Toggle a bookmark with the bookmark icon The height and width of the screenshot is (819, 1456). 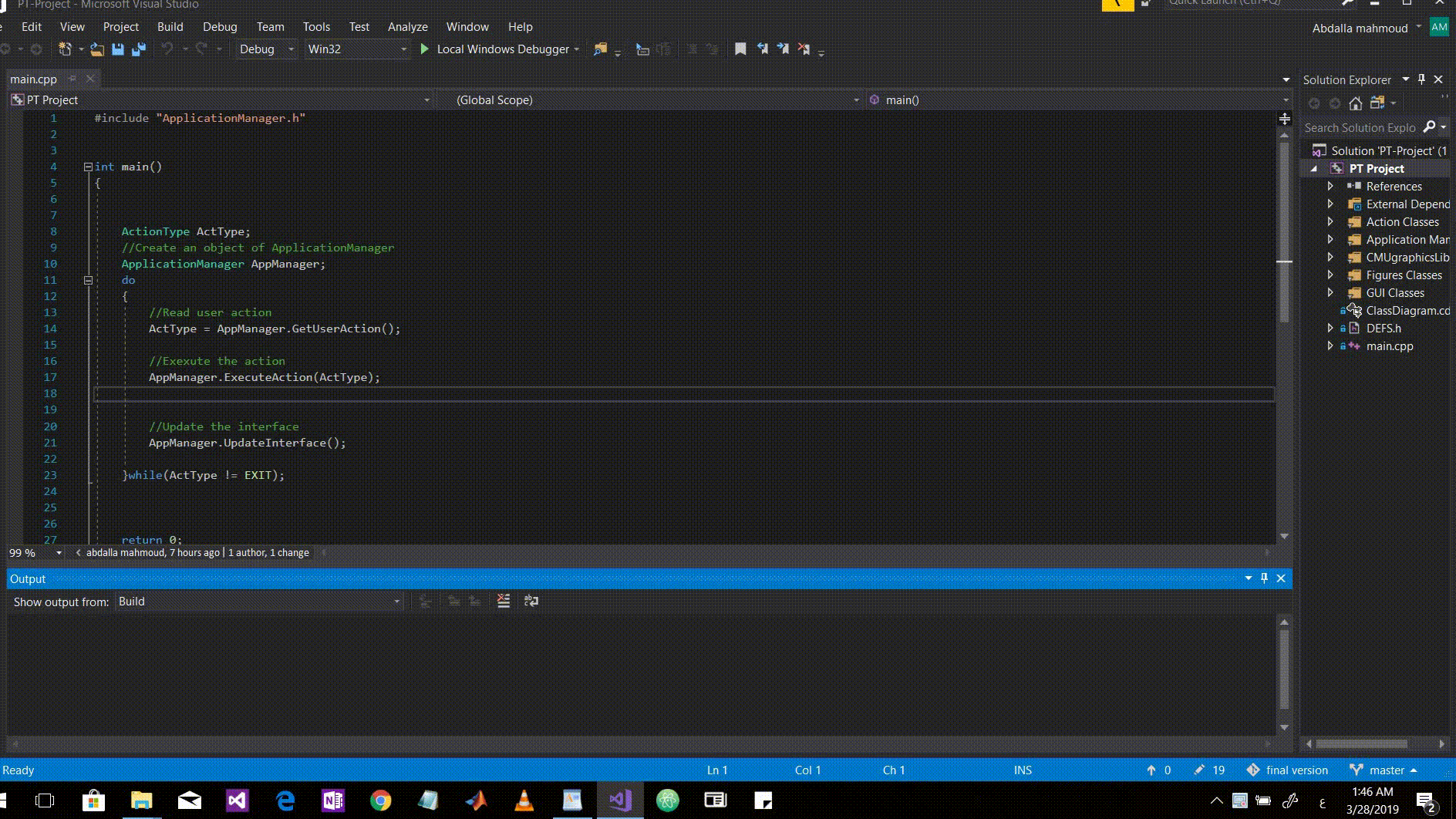pos(740,49)
